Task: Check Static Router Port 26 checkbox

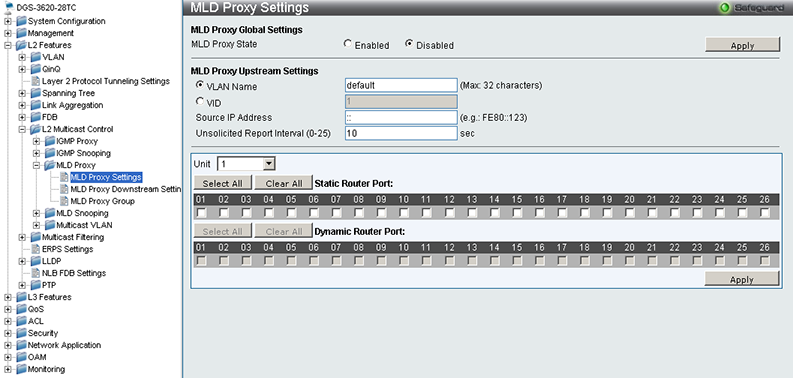Action: click(765, 213)
